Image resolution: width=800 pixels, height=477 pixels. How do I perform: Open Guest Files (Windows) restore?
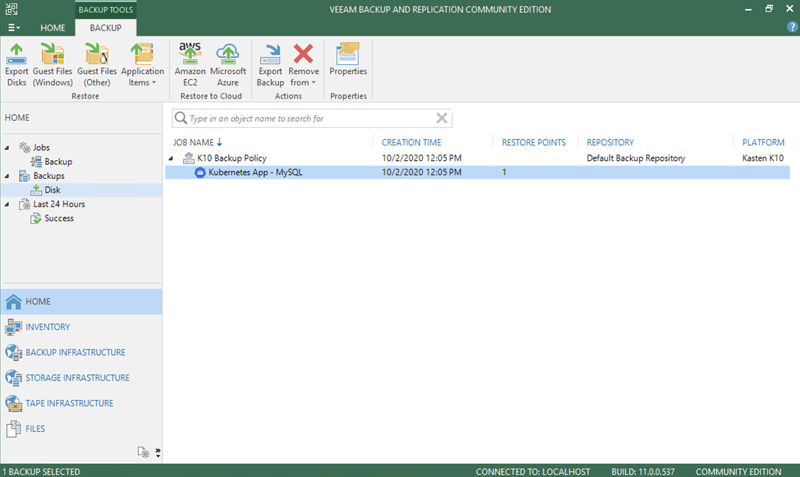point(53,65)
